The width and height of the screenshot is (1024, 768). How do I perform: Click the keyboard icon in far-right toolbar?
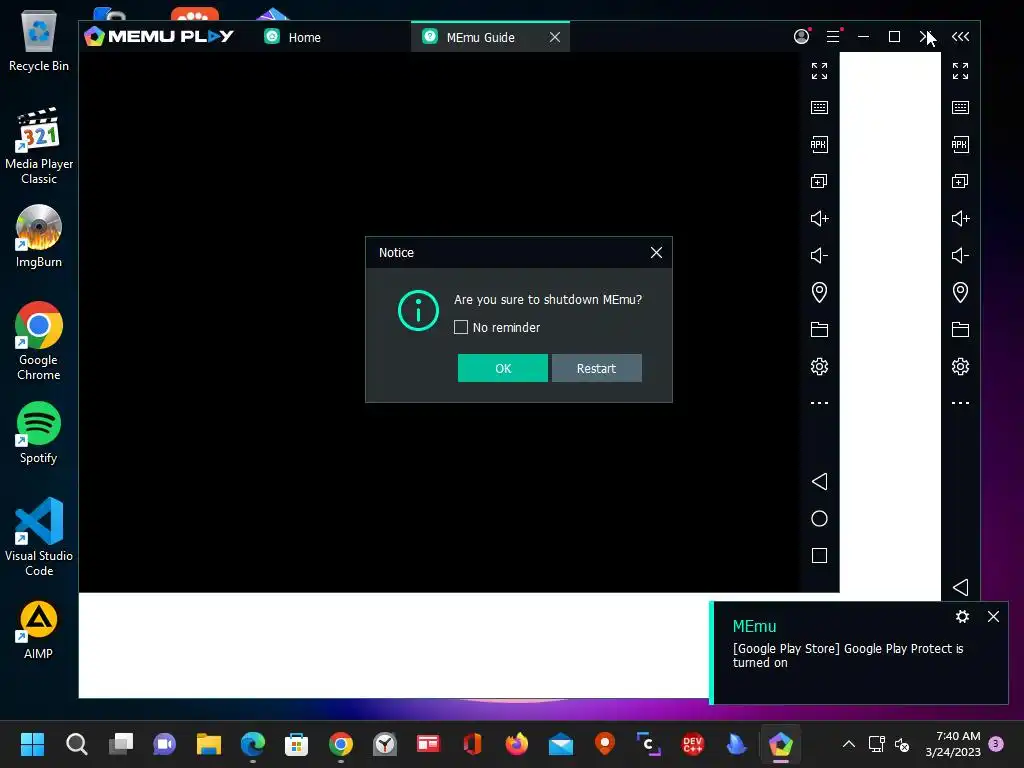(x=960, y=107)
